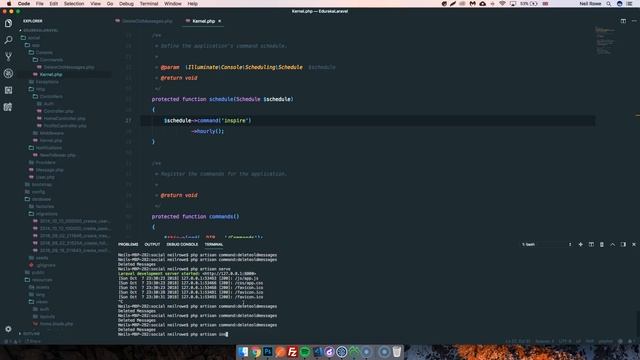Open Spotify from the Dock
The image size is (640, 360).
click(x=305, y=352)
